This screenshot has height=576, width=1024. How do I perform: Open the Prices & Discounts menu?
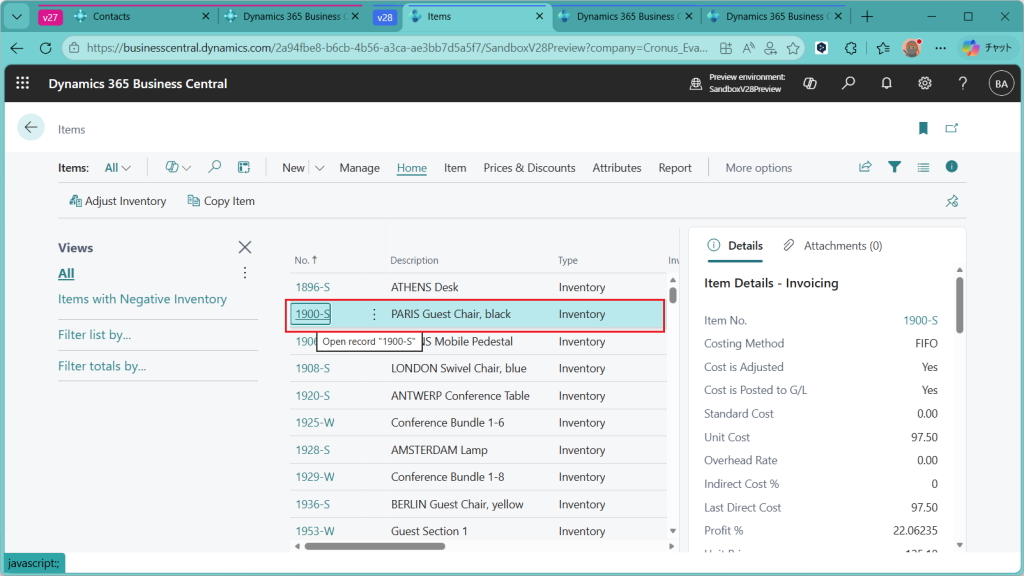tap(529, 168)
